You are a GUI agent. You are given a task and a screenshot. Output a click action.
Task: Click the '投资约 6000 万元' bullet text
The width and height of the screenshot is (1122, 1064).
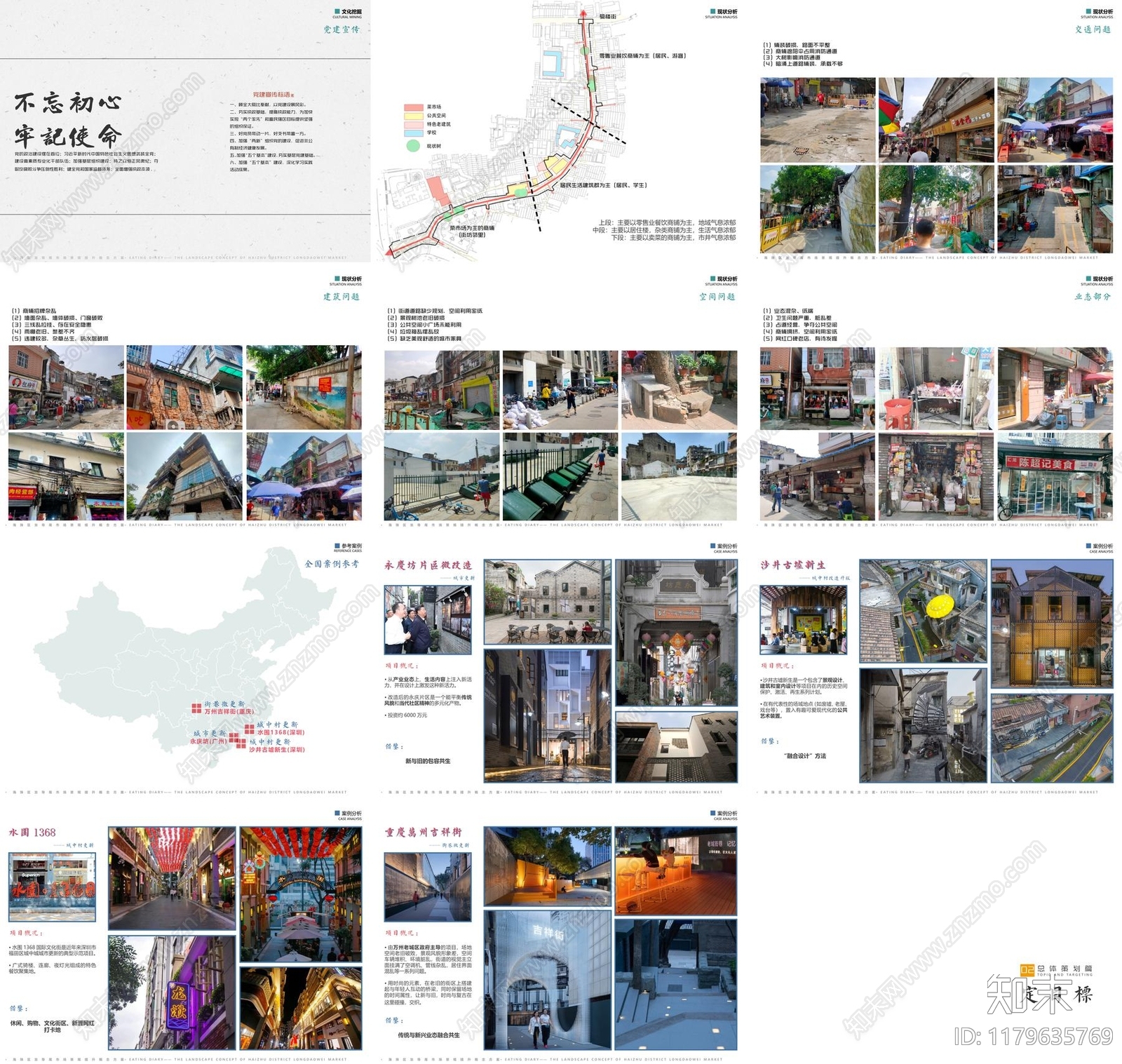coord(407,715)
